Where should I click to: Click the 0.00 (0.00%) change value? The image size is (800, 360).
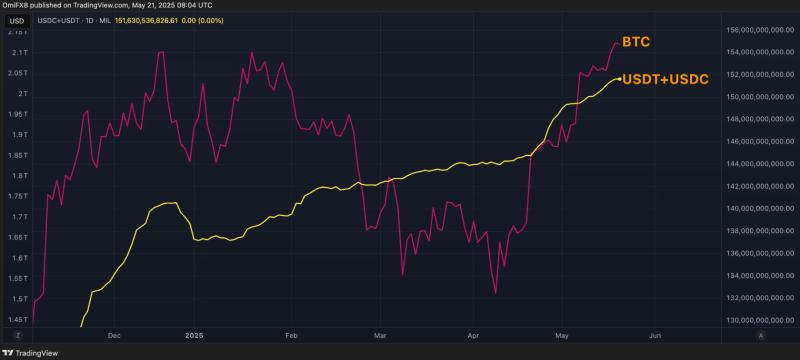pos(204,21)
